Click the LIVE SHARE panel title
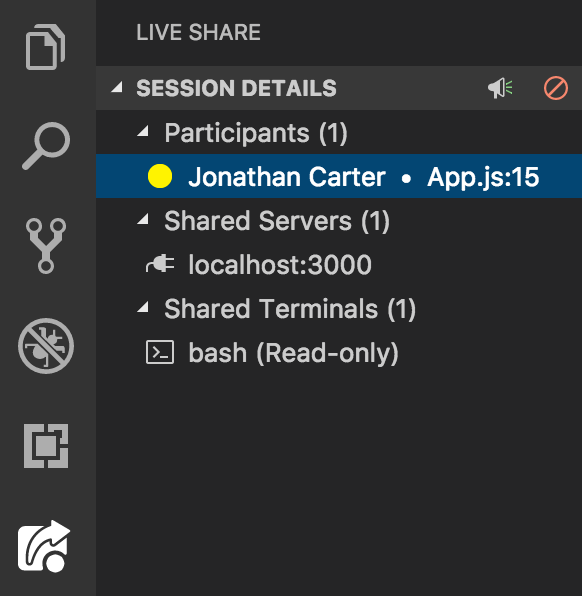The width and height of the screenshot is (582, 596). coord(198,32)
